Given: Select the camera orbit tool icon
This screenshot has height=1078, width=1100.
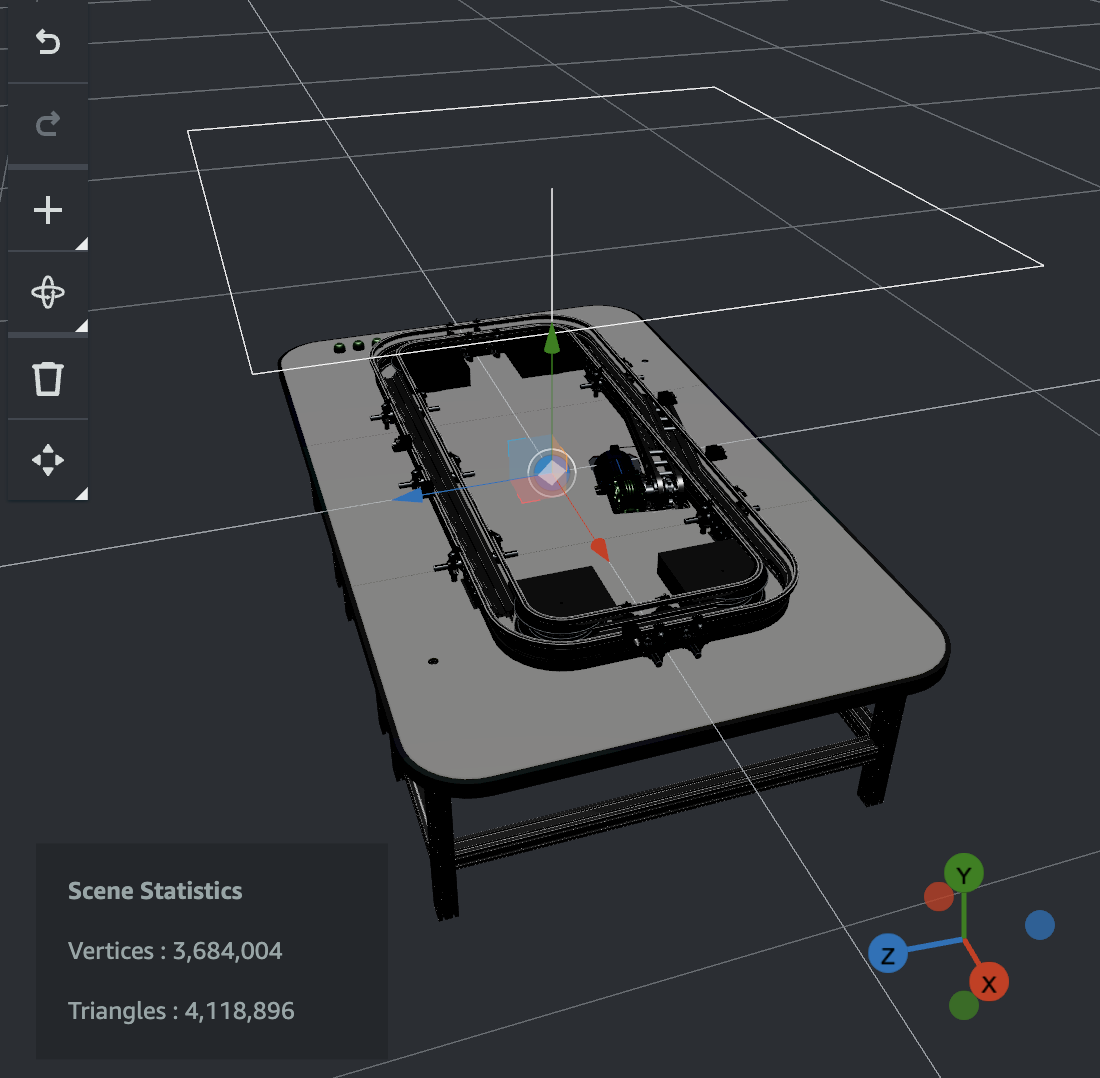Looking at the screenshot, I should pyautogui.click(x=47, y=291).
